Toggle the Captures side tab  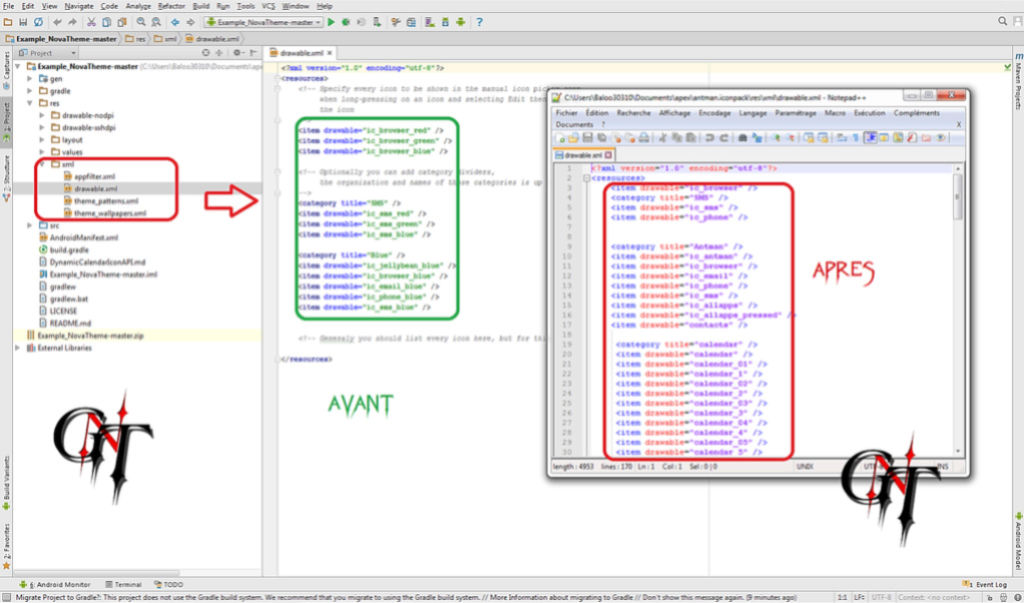[x=7, y=71]
